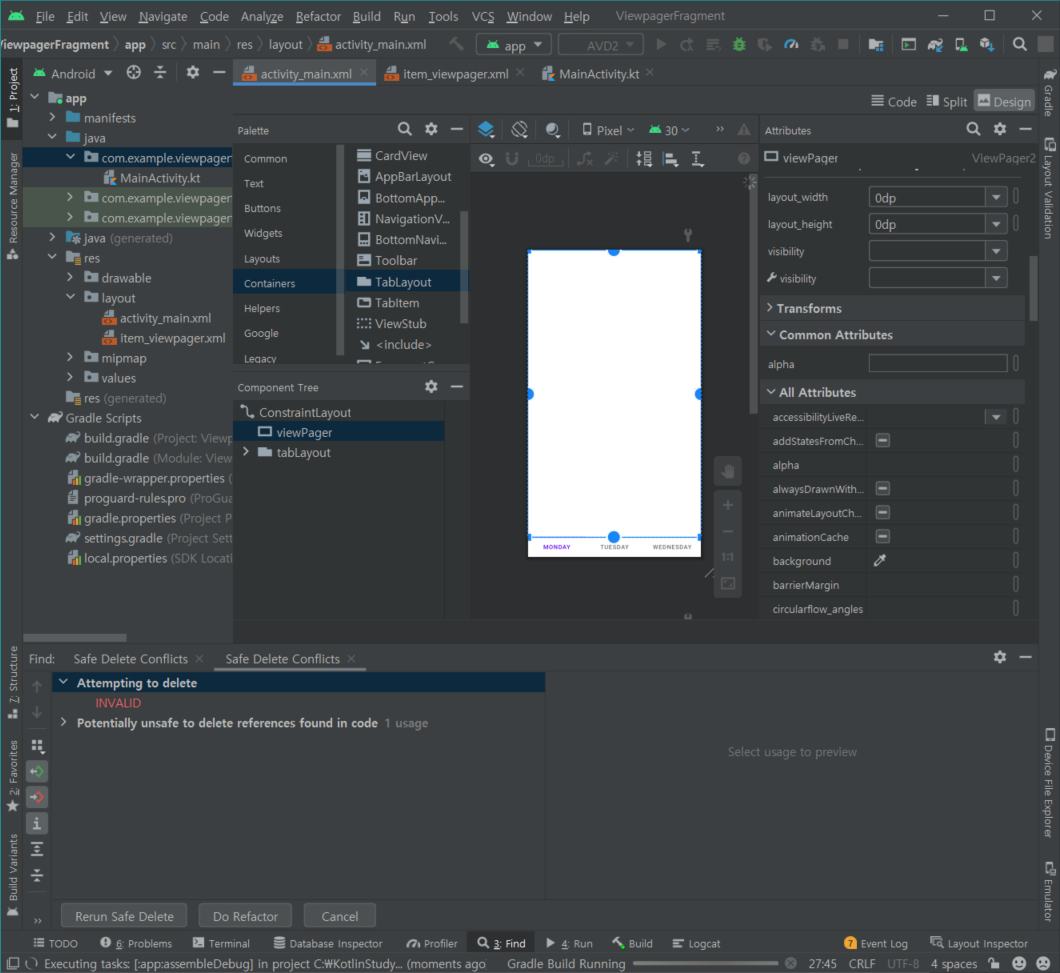1060x973 pixels.
Task: Click the Align icon in design toolbar
Action: [671, 159]
